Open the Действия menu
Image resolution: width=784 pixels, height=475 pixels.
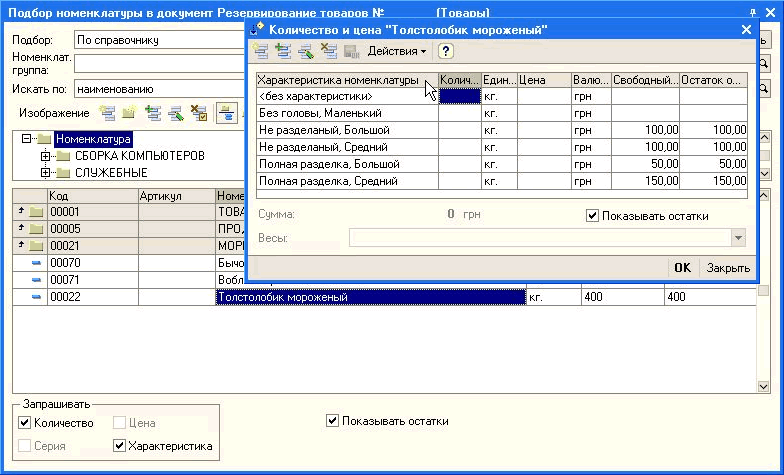coord(396,51)
